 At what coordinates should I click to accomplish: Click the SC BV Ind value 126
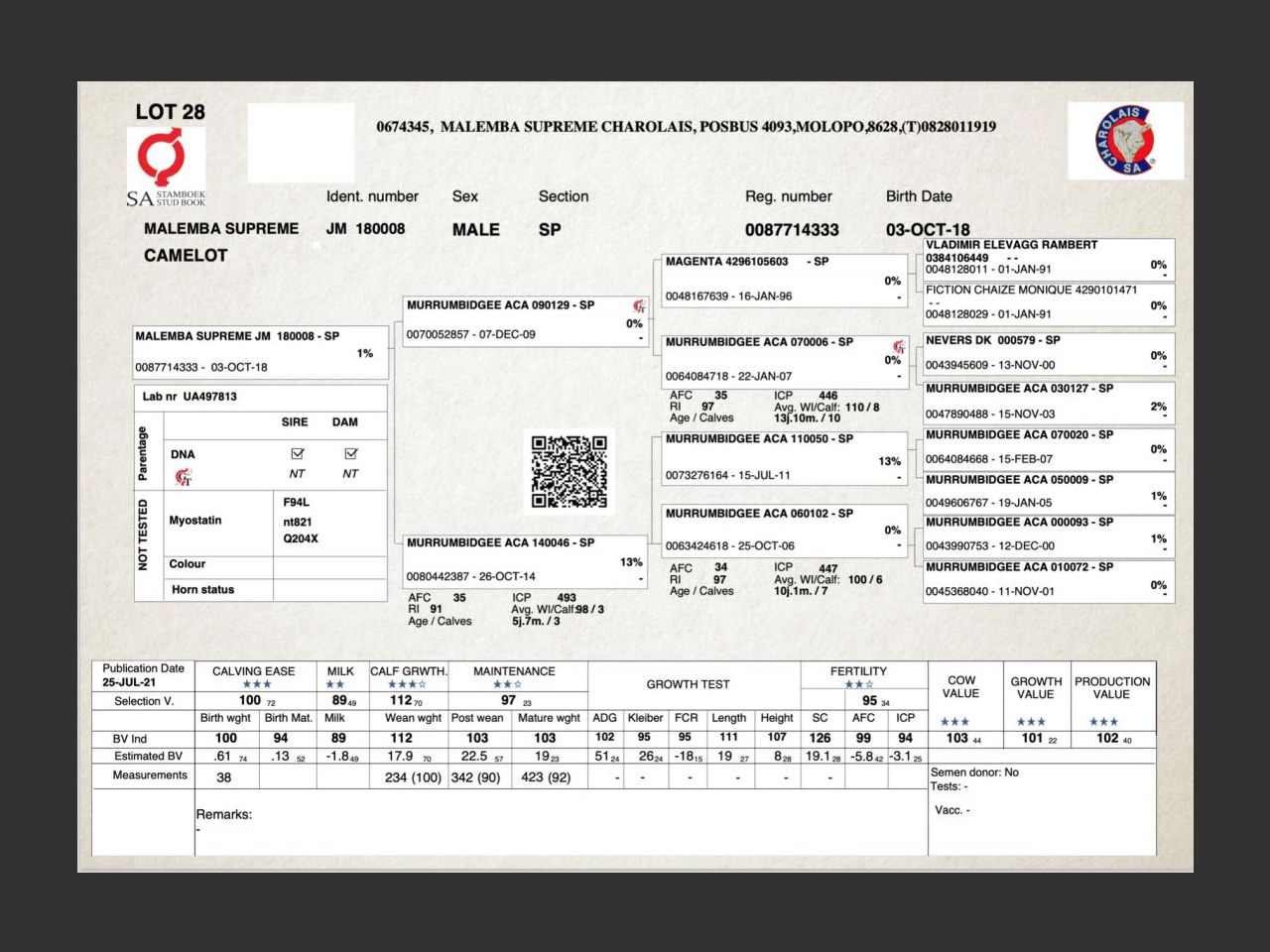click(x=820, y=738)
